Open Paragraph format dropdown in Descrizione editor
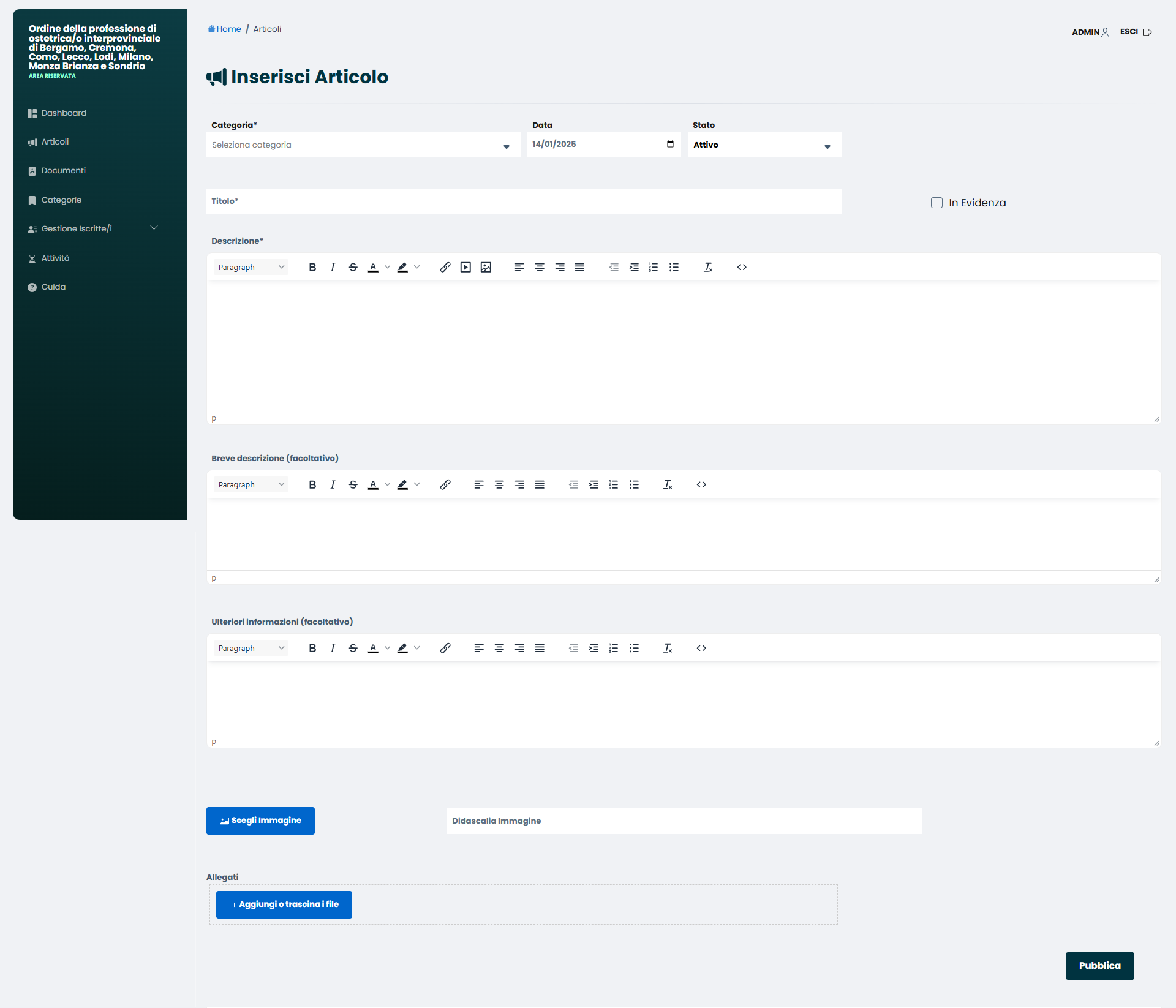This screenshot has height=1008, width=1176. [x=251, y=267]
